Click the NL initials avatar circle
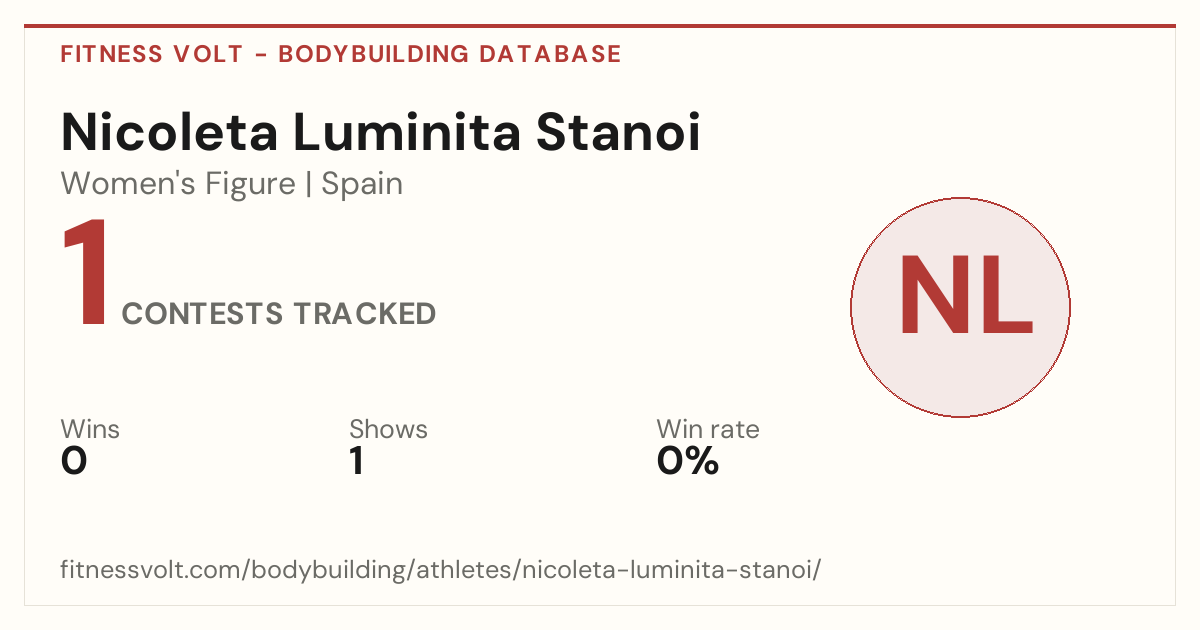This screenshot has height=630, width=1200. (x=960, y=307)
